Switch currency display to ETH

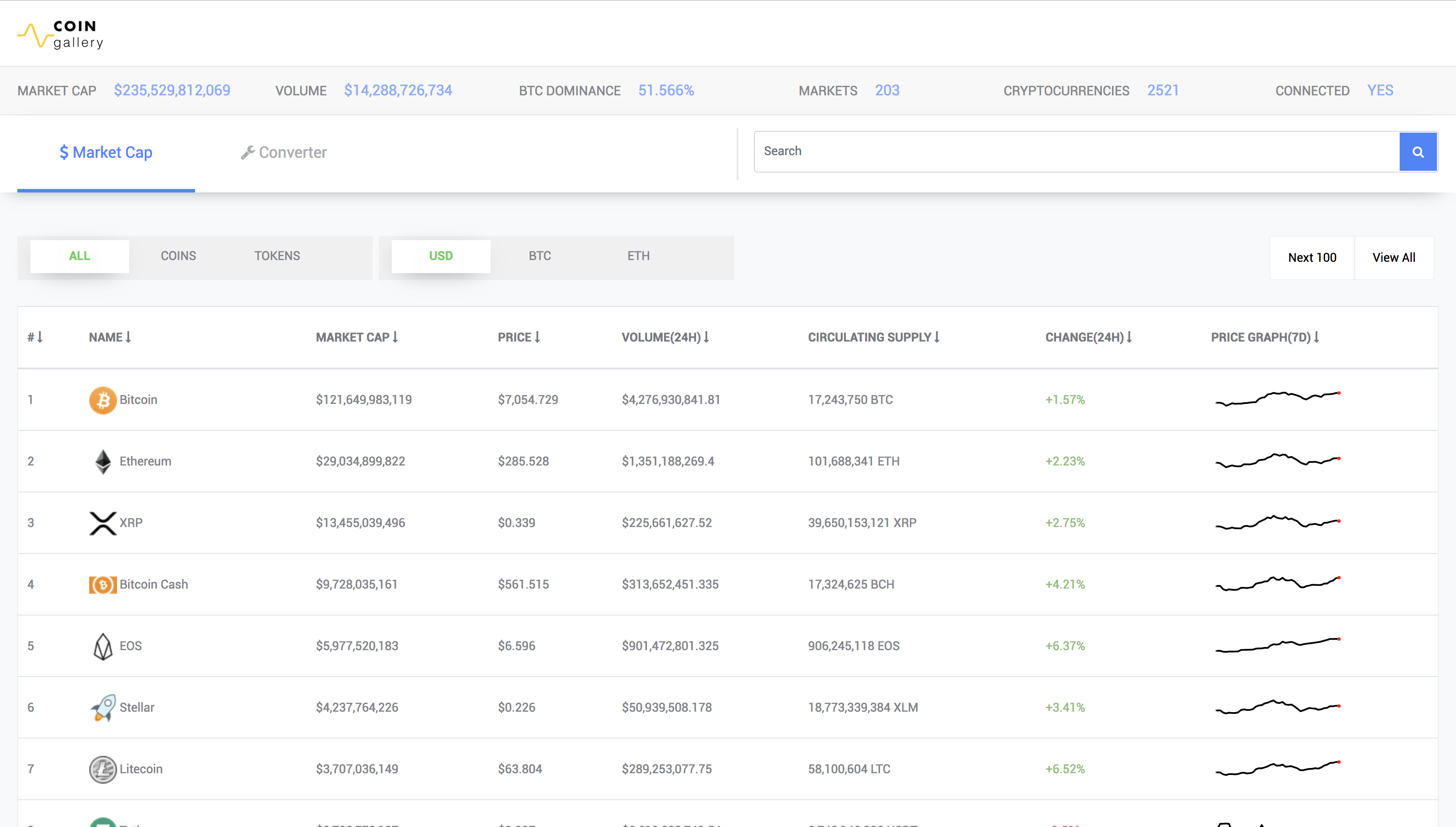pyautogui.click(x=638, y=256)
